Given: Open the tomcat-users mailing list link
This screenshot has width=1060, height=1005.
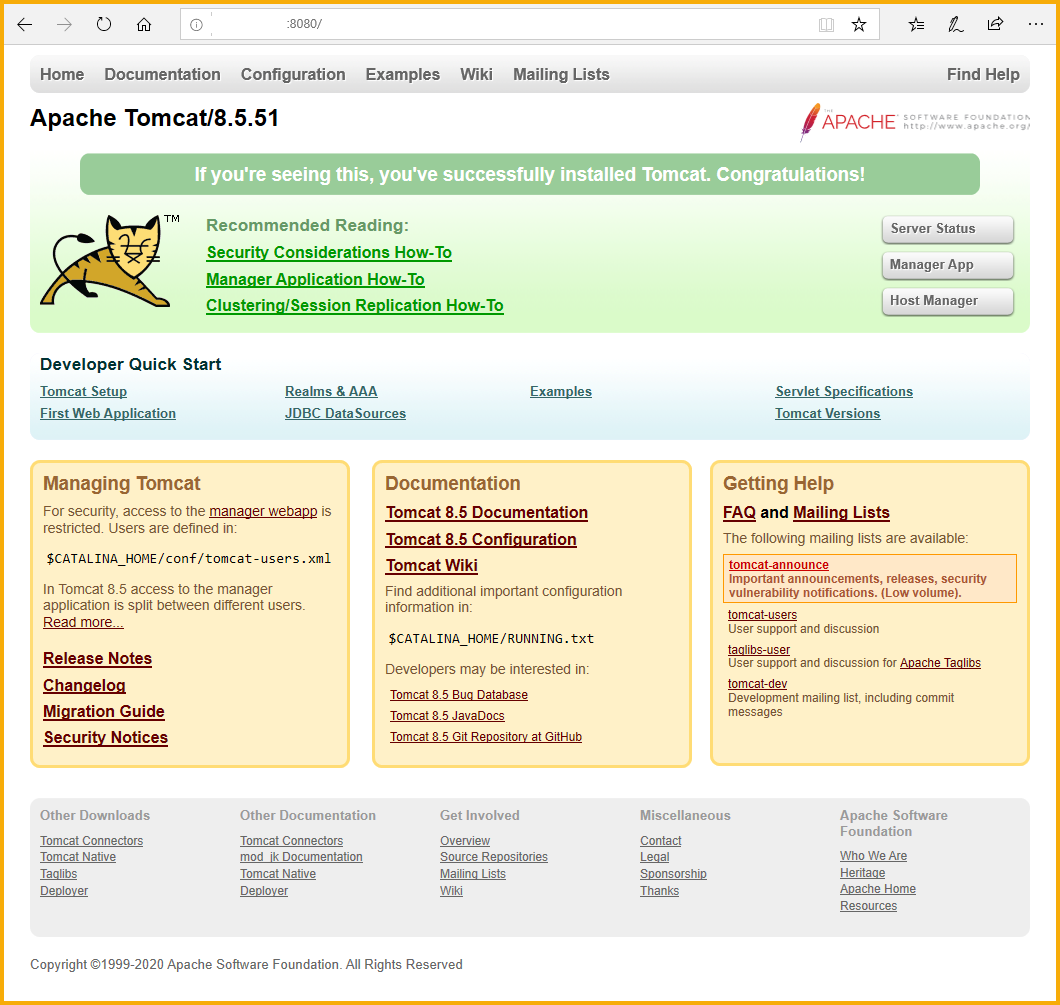Looking at the screenshot, I should [x=762, y=615].
